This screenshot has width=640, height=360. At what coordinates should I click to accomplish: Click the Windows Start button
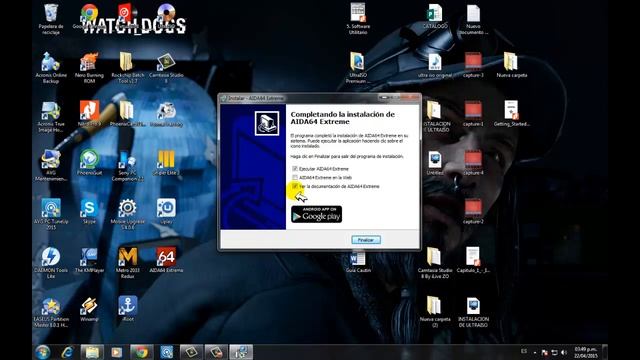click(42, 352)
